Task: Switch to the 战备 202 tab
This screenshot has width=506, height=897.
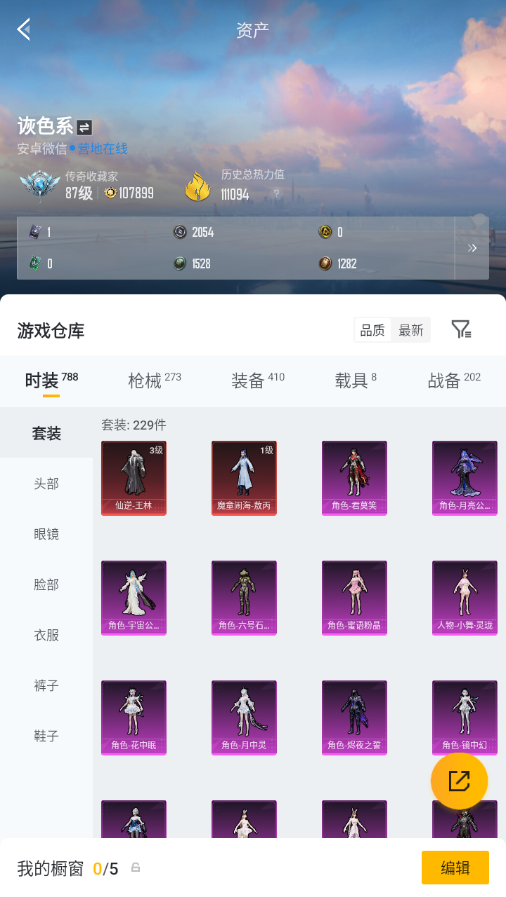Action: (x=454, y=380)
